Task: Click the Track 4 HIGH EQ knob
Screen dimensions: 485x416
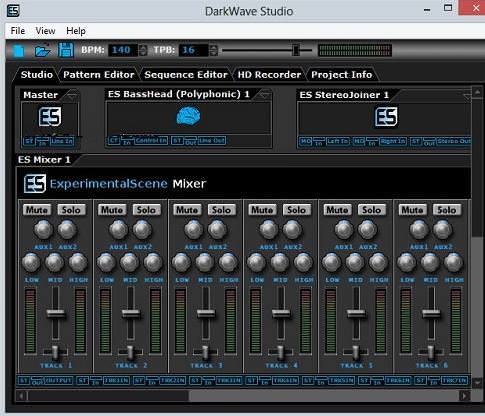Action: pyautogui.click(x=303, y=263)
